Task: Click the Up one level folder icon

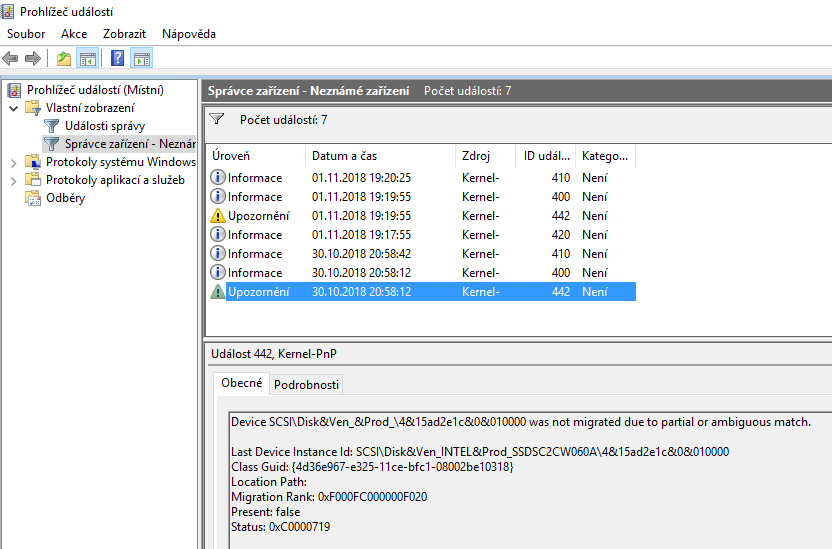Action: tap(64, 58)
